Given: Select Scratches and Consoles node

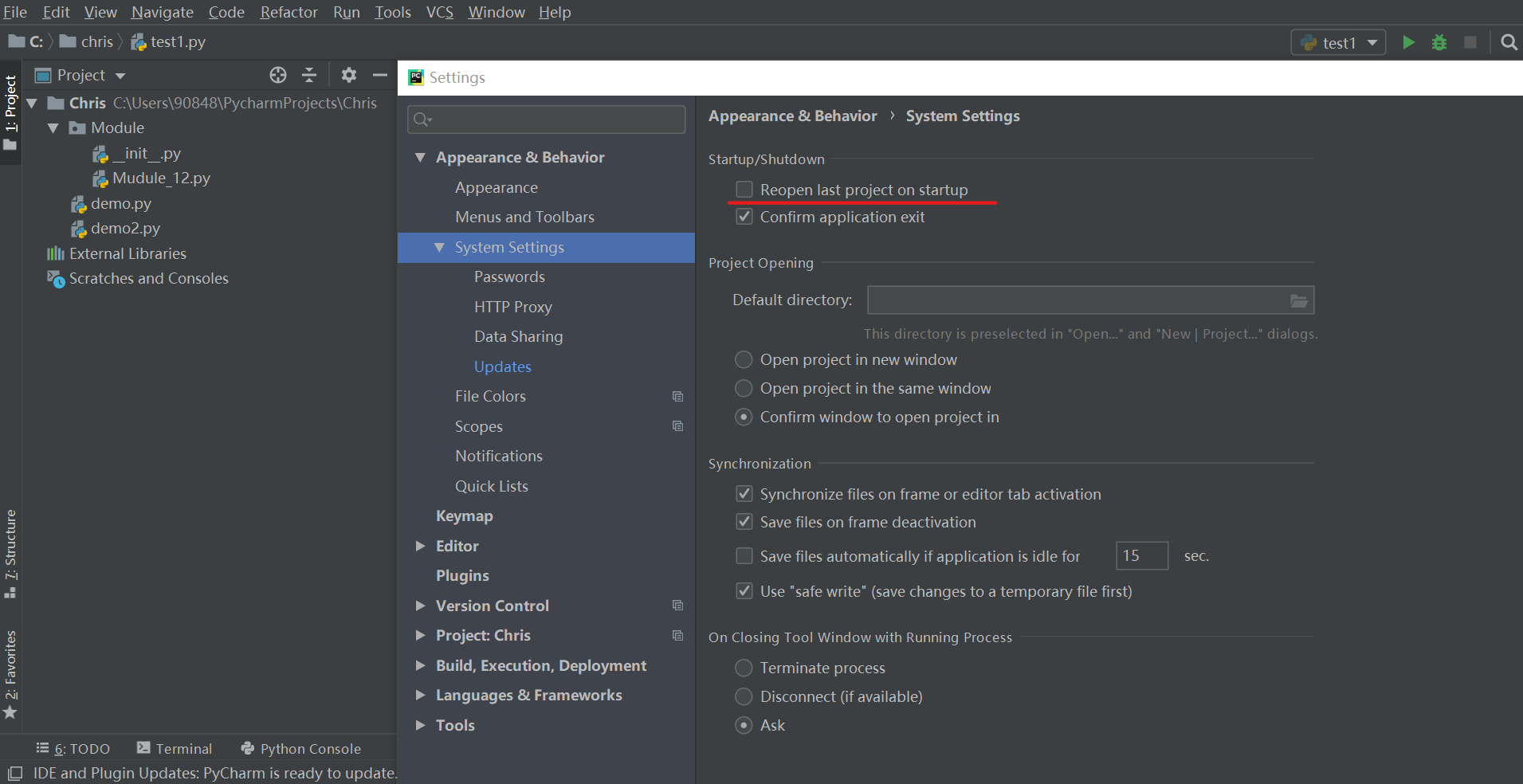Looking at the screenshot, I should pyautogui.click(x=138, y=278).
